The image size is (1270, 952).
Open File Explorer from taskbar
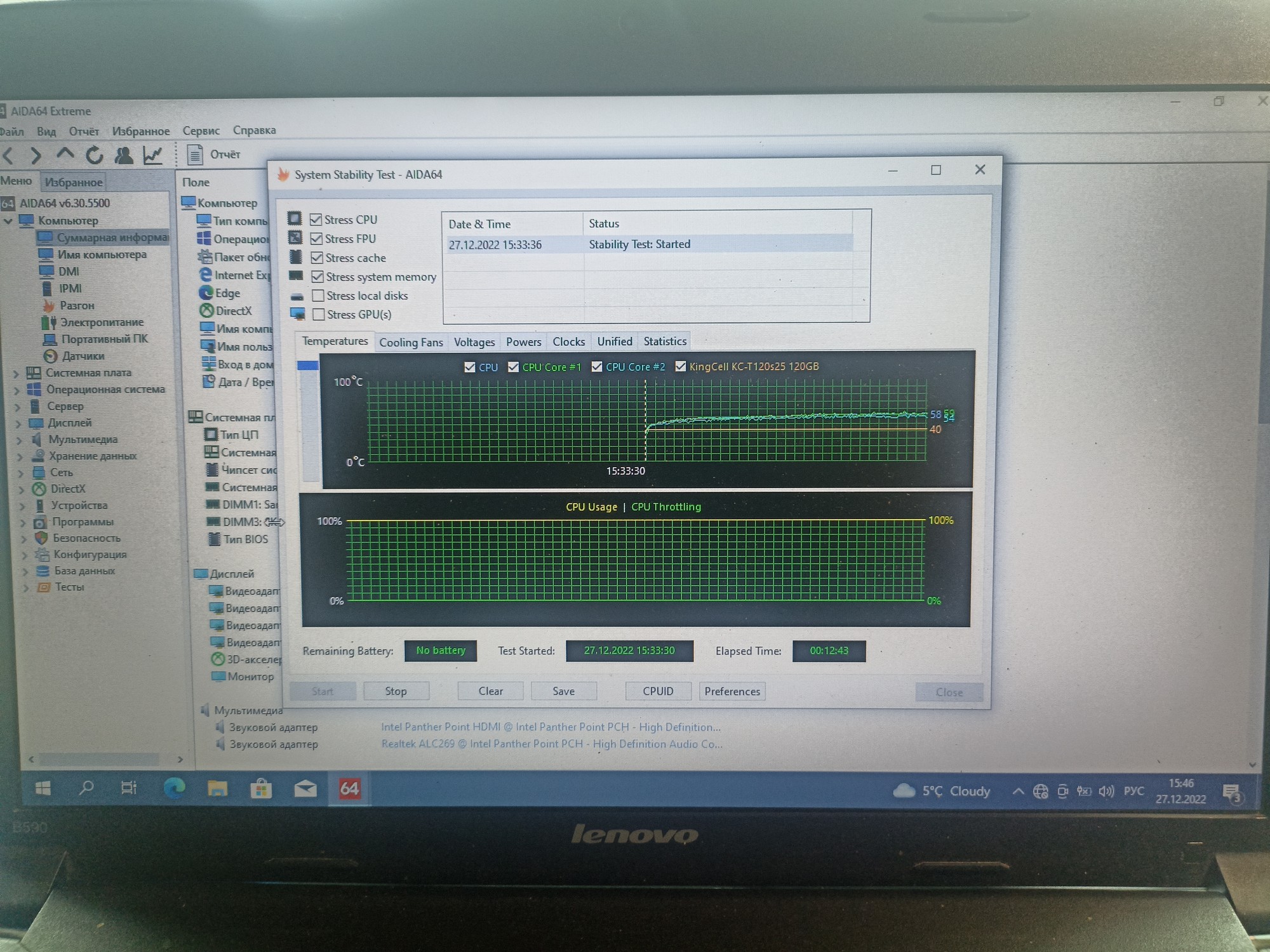pos(217,789)
